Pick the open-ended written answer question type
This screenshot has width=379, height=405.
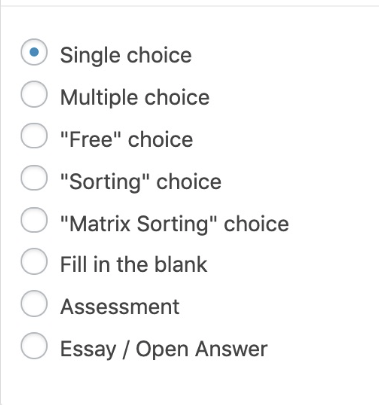[34, 345]
